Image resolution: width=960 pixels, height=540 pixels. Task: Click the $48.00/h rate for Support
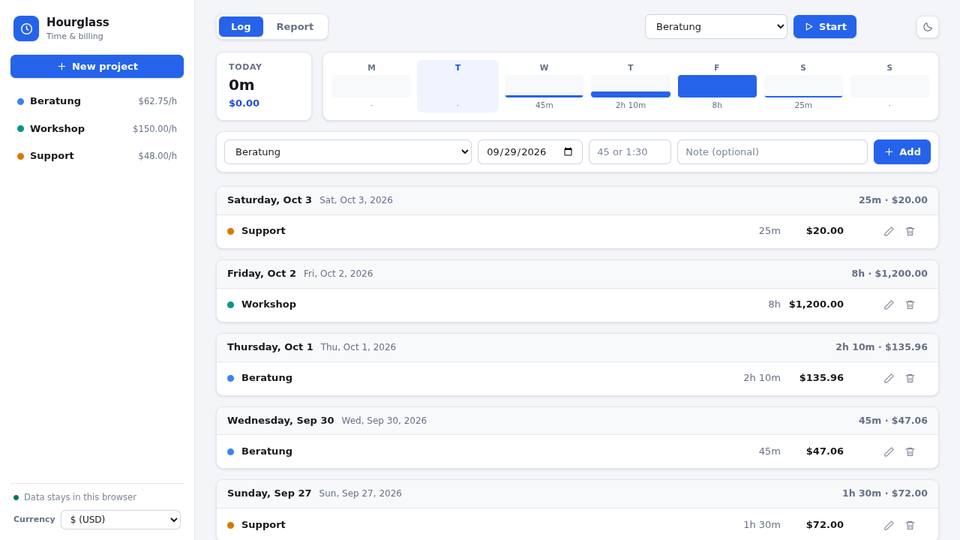pyautogui.click(x=157, y=156)
